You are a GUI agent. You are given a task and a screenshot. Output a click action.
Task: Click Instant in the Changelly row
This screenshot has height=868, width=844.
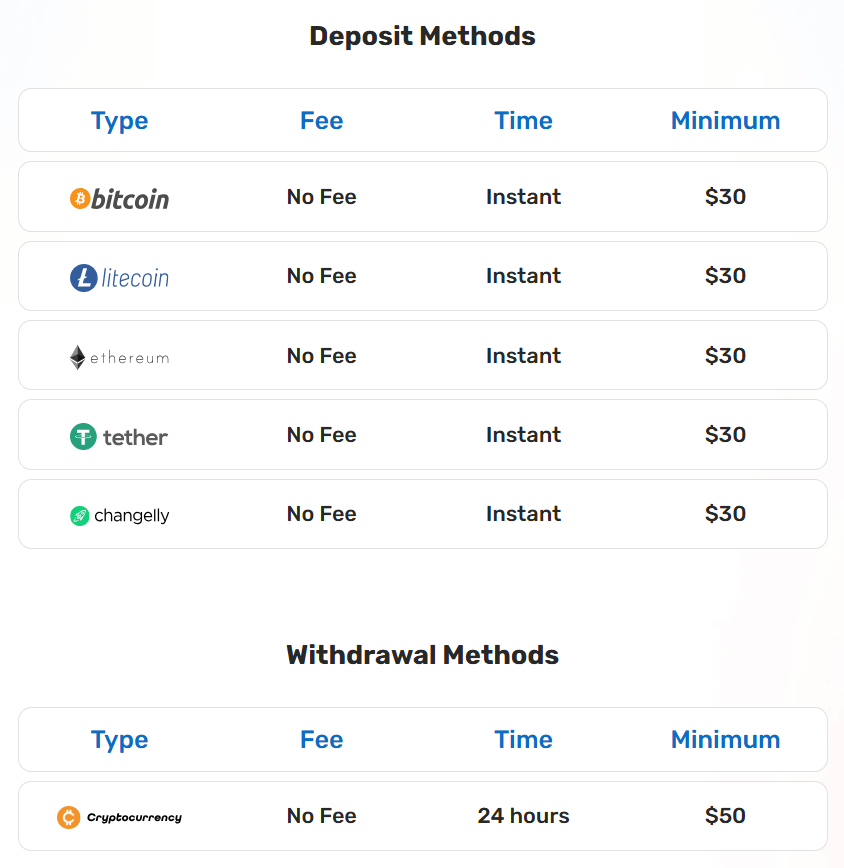(523, 514)
